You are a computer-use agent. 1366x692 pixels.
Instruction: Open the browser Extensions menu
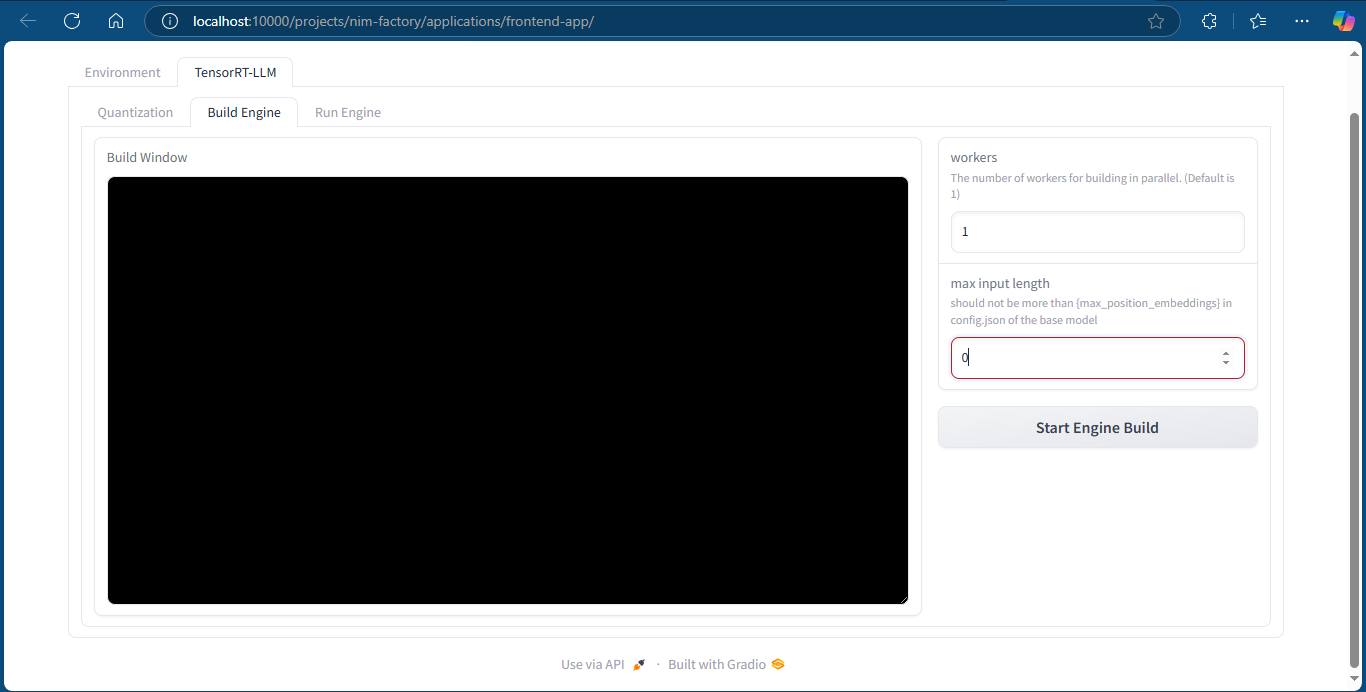point(1209,21)
